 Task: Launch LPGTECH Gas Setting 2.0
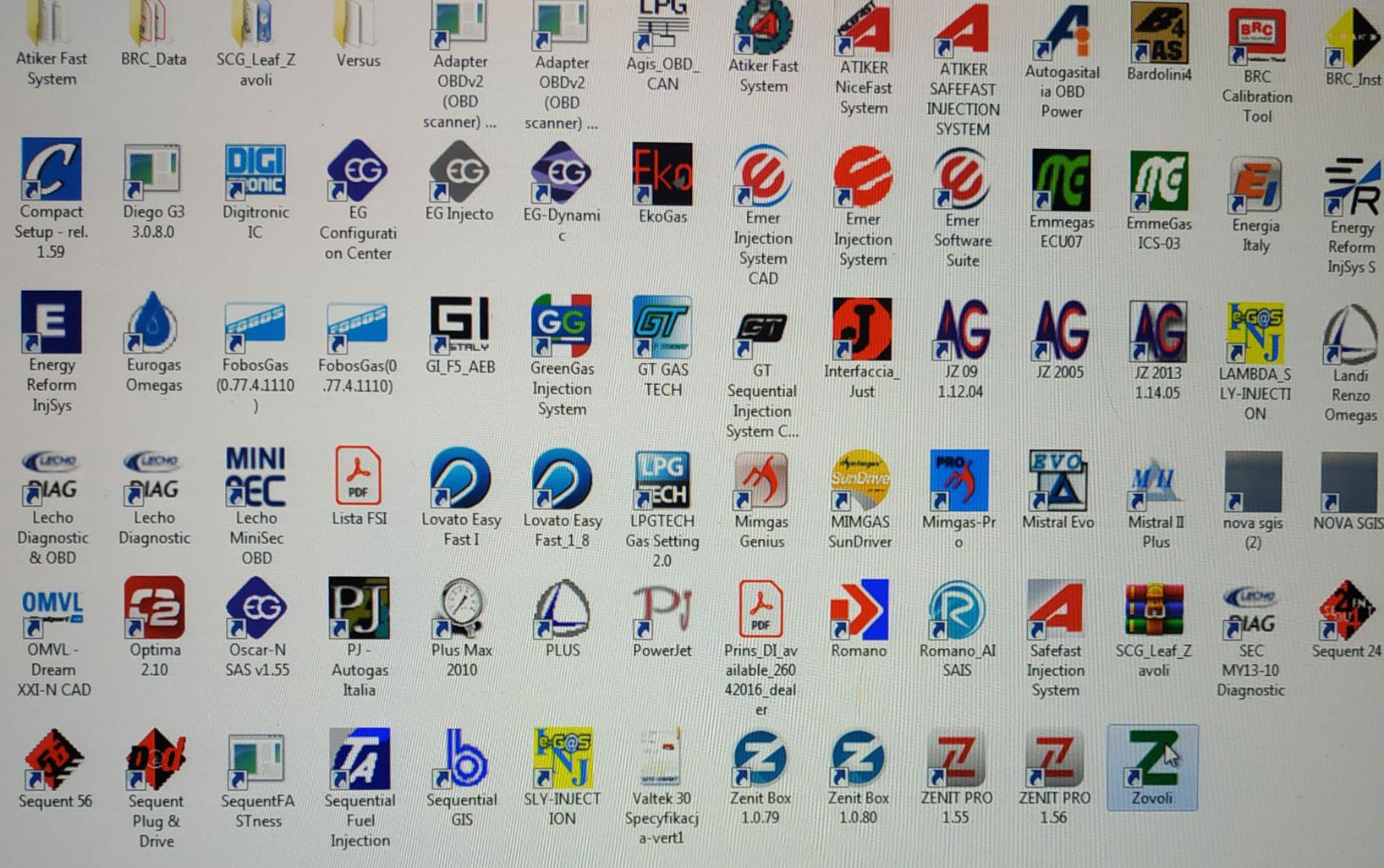(662, 509)
